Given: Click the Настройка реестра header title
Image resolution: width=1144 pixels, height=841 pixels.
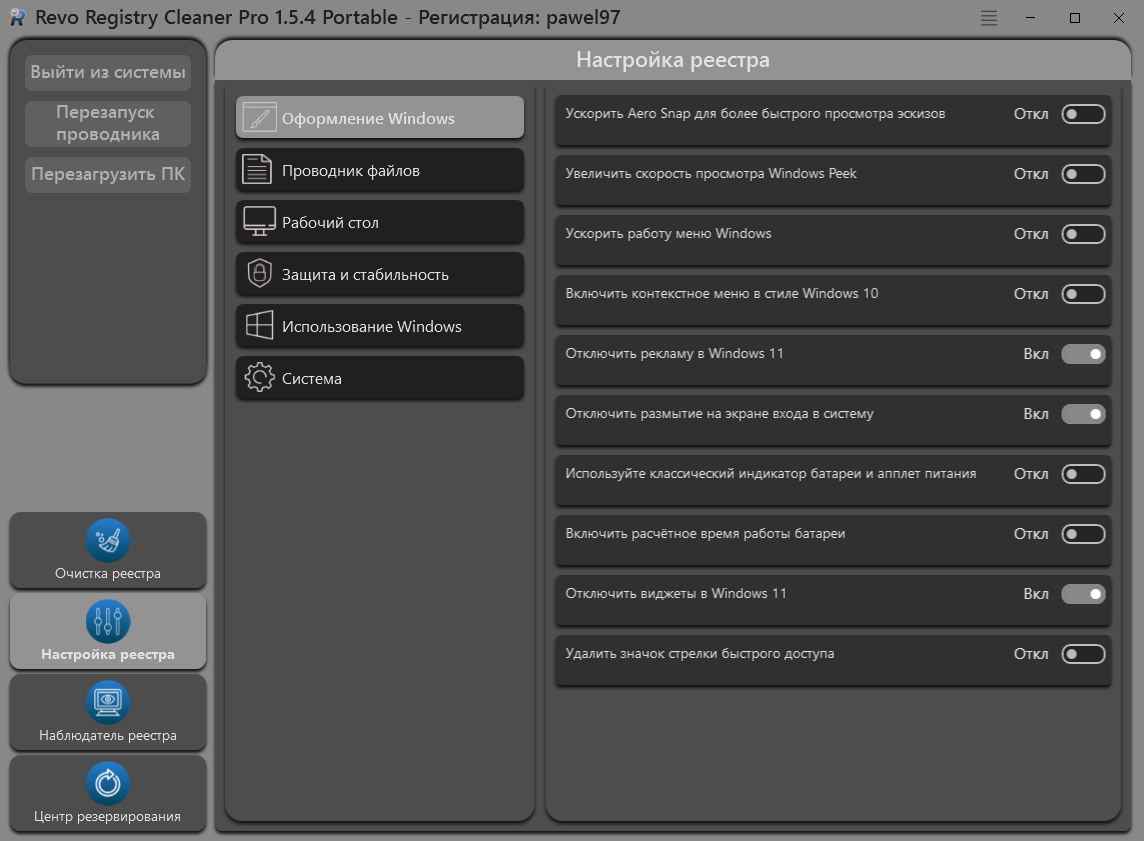Looking at the screenshot, I should 673,60.
